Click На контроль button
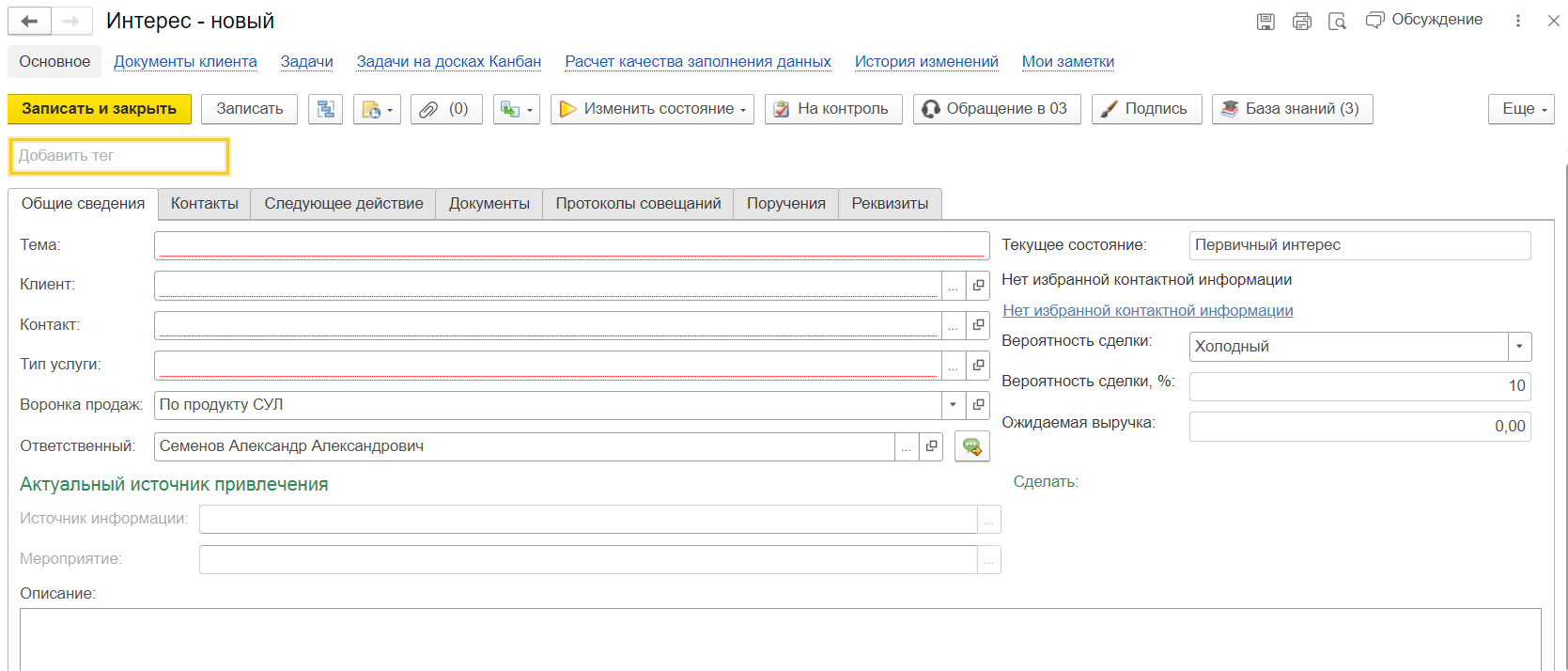Screen dimensions: 1568x671 point(833,109)
